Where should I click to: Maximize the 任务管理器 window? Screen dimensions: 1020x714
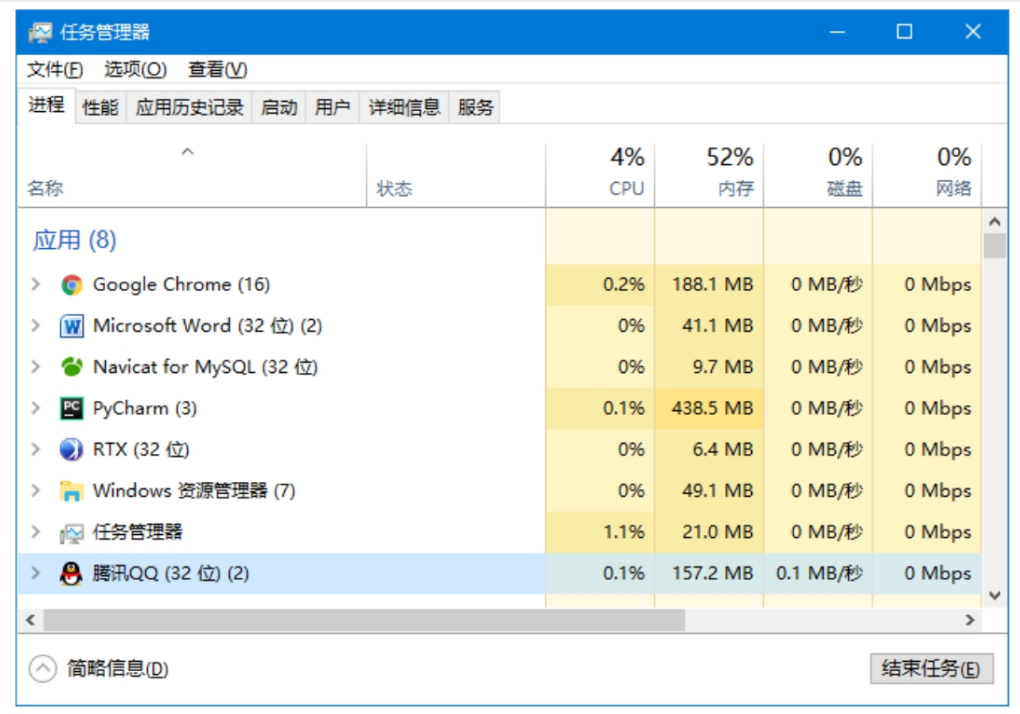(x=904, y=32)
